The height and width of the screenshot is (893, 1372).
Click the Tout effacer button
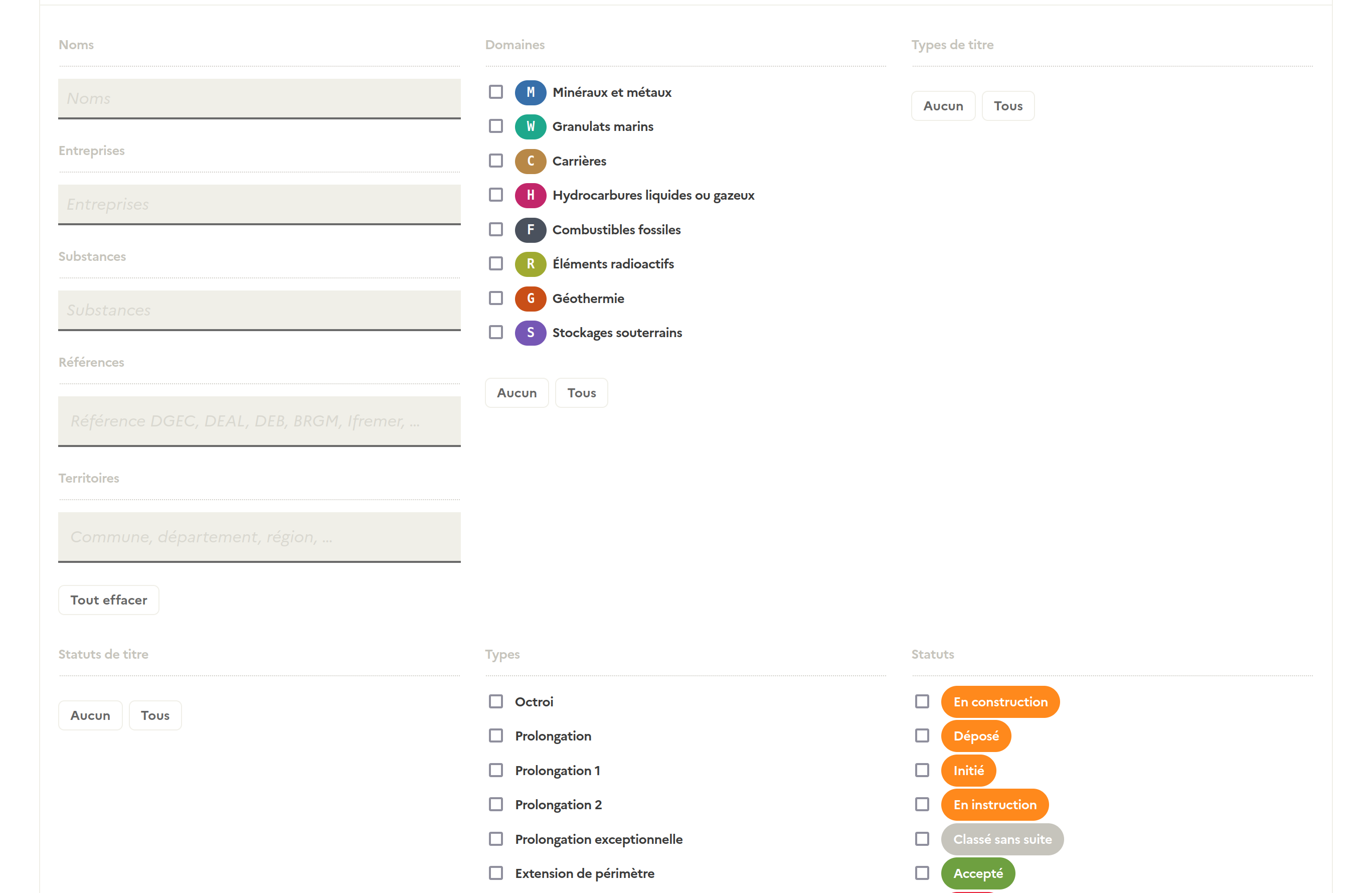coord(108,600)
